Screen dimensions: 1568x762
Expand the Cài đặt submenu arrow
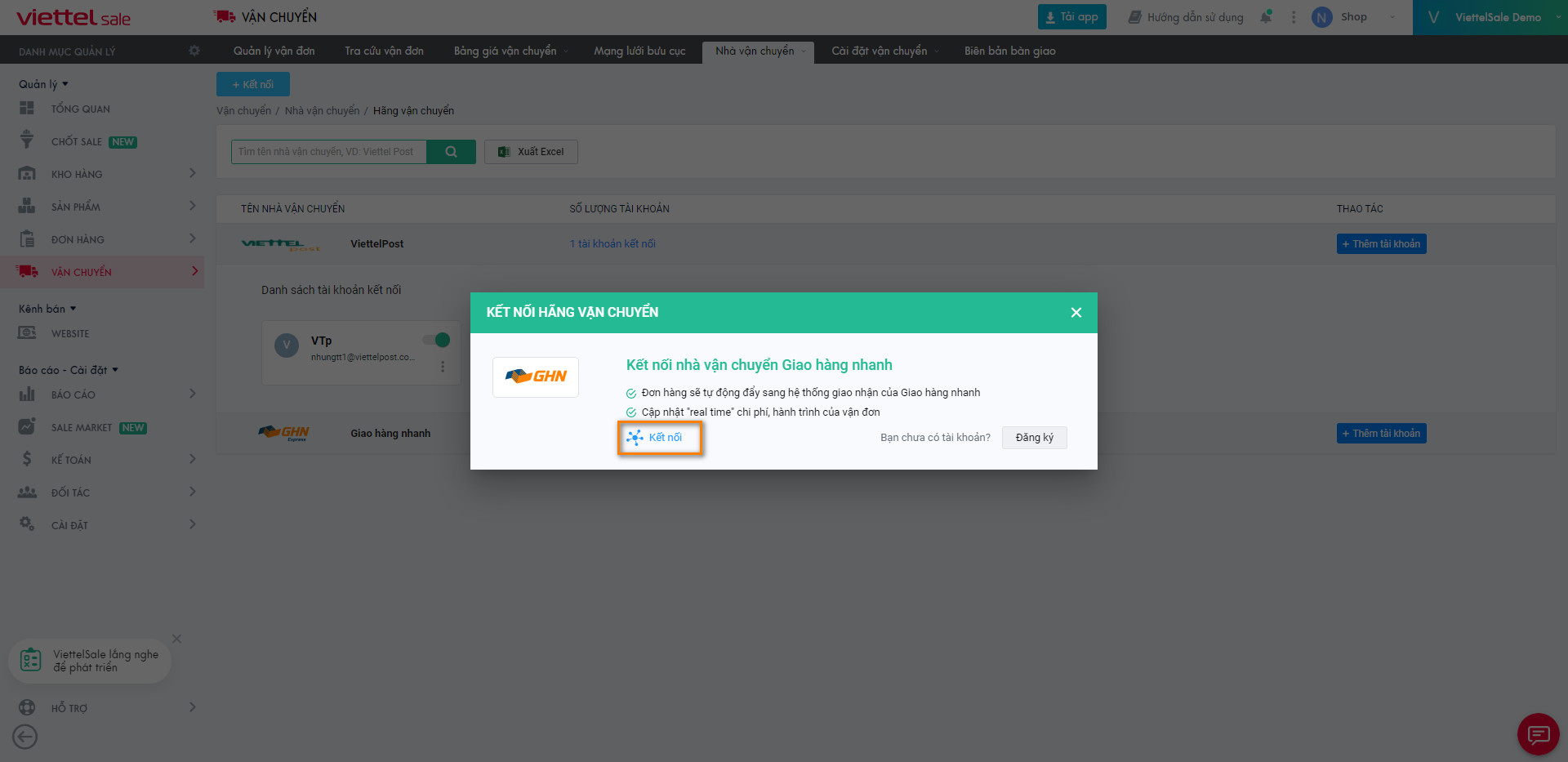click(193, 524)
